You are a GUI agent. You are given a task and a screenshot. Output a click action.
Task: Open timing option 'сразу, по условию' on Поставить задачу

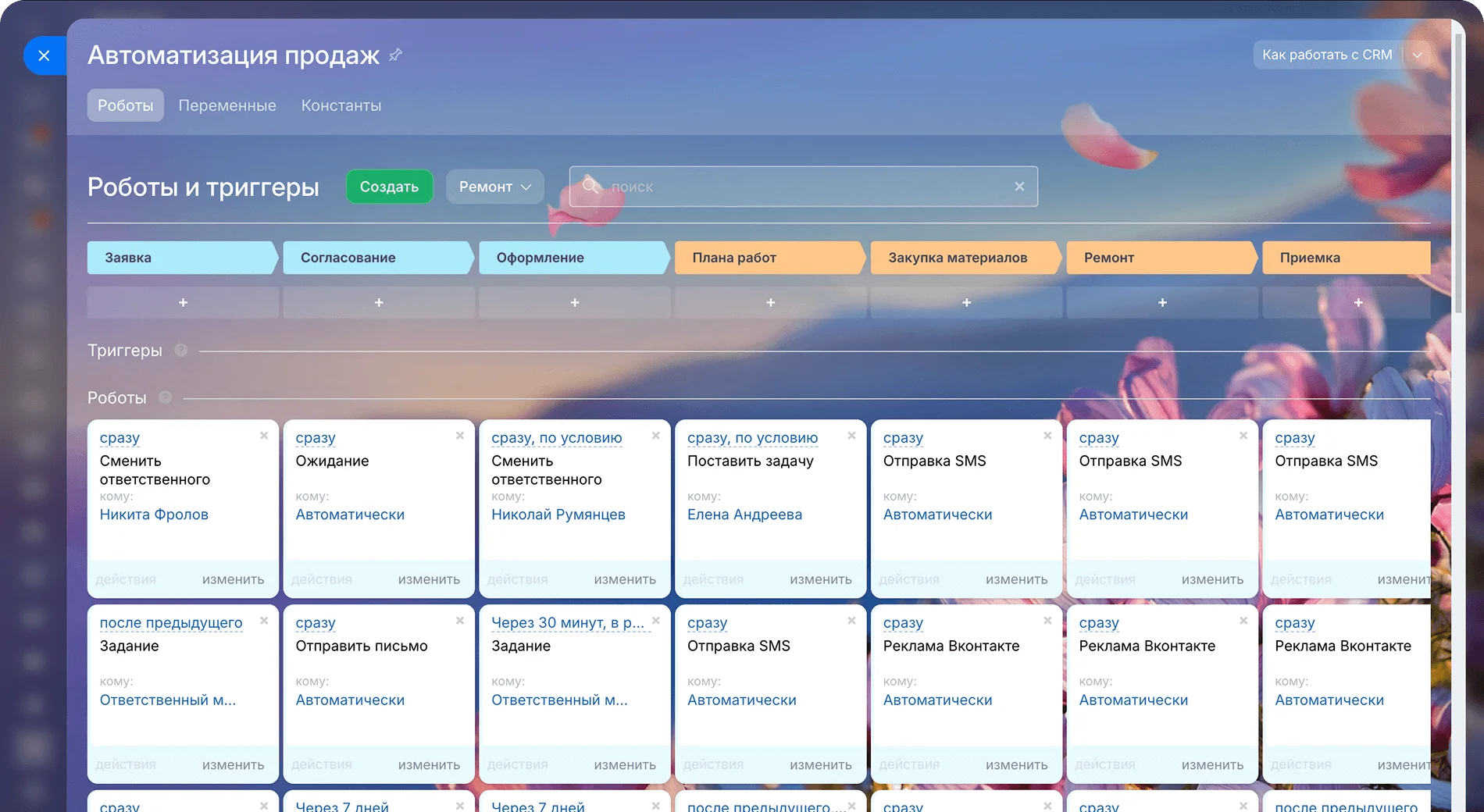(752, 438)
